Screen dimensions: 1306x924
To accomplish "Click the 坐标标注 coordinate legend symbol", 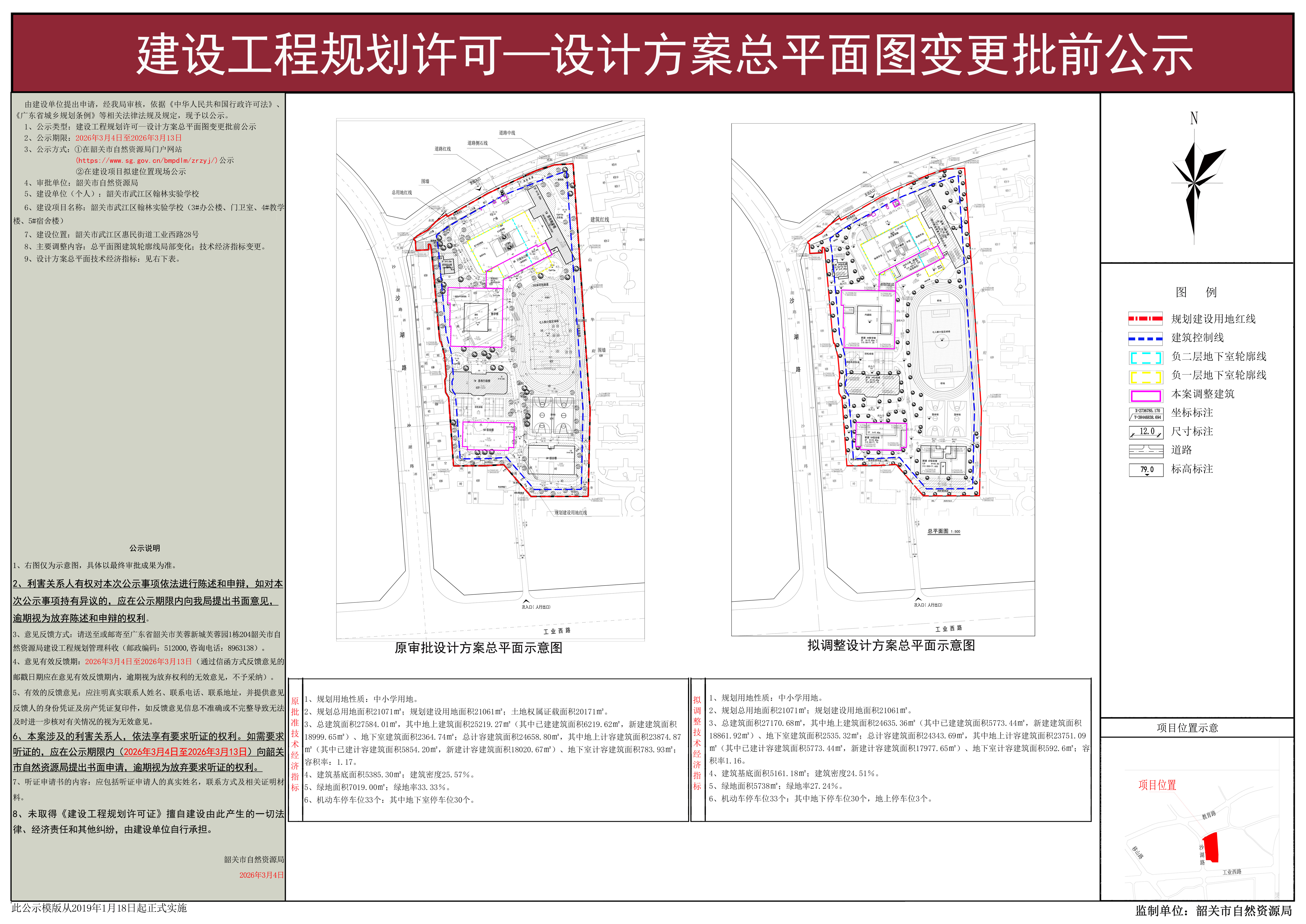I will (x=1146, y=414).
